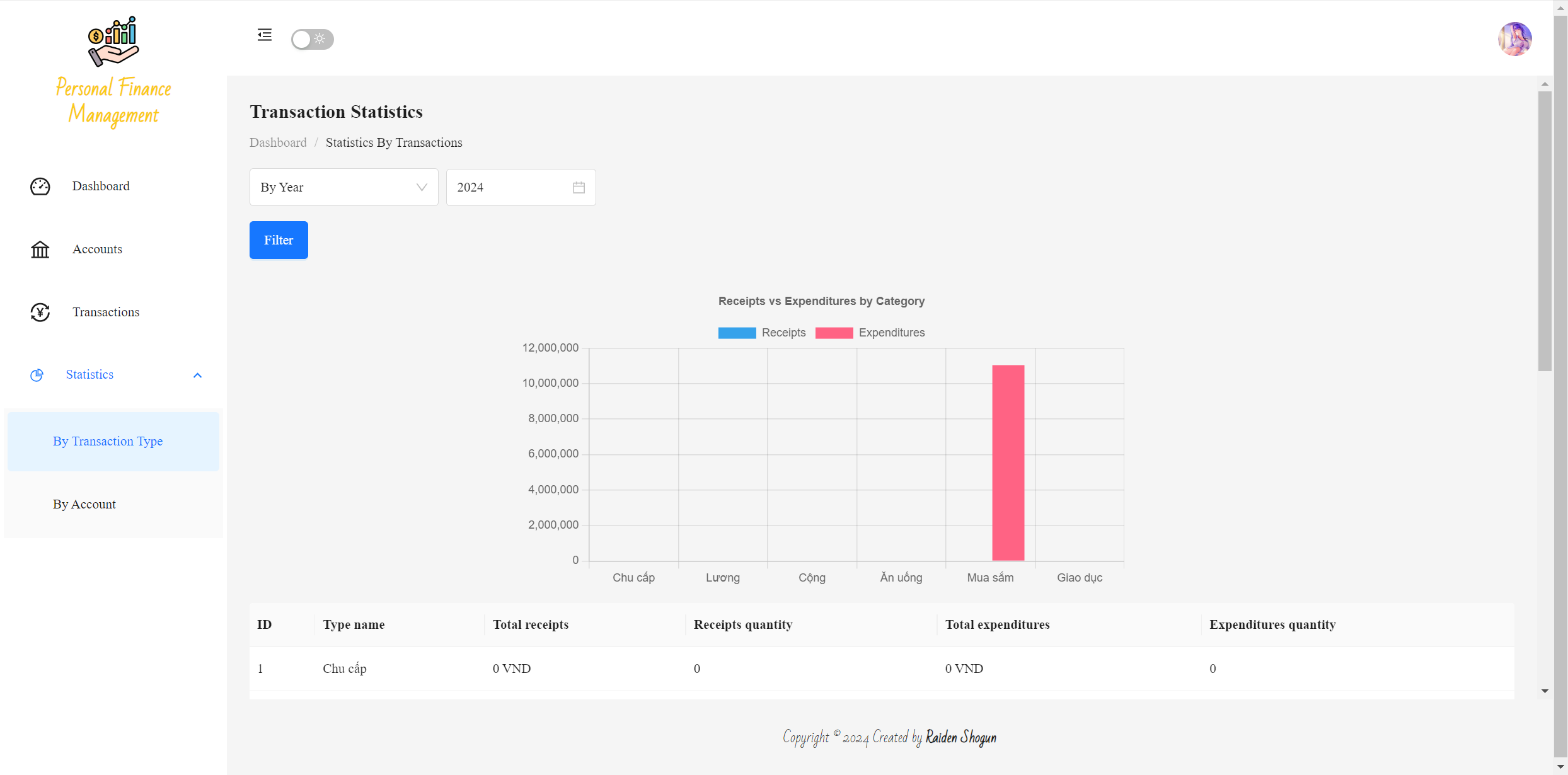Image resolution: width=1568 pixels, height=775 pixels.
Task: Click the Statistics pie chart icon
Action: coord(37,376)
